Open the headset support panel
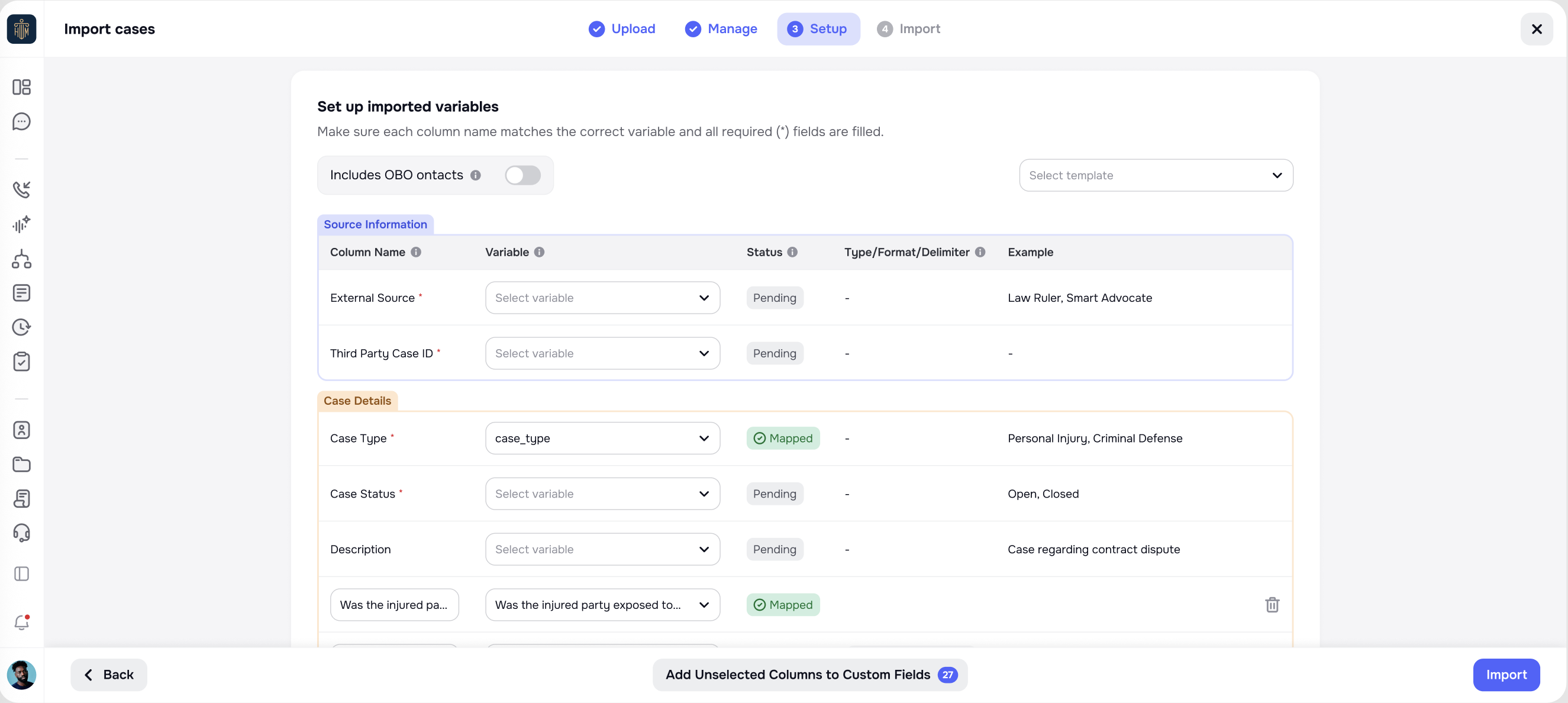 (x=22, y=533)
